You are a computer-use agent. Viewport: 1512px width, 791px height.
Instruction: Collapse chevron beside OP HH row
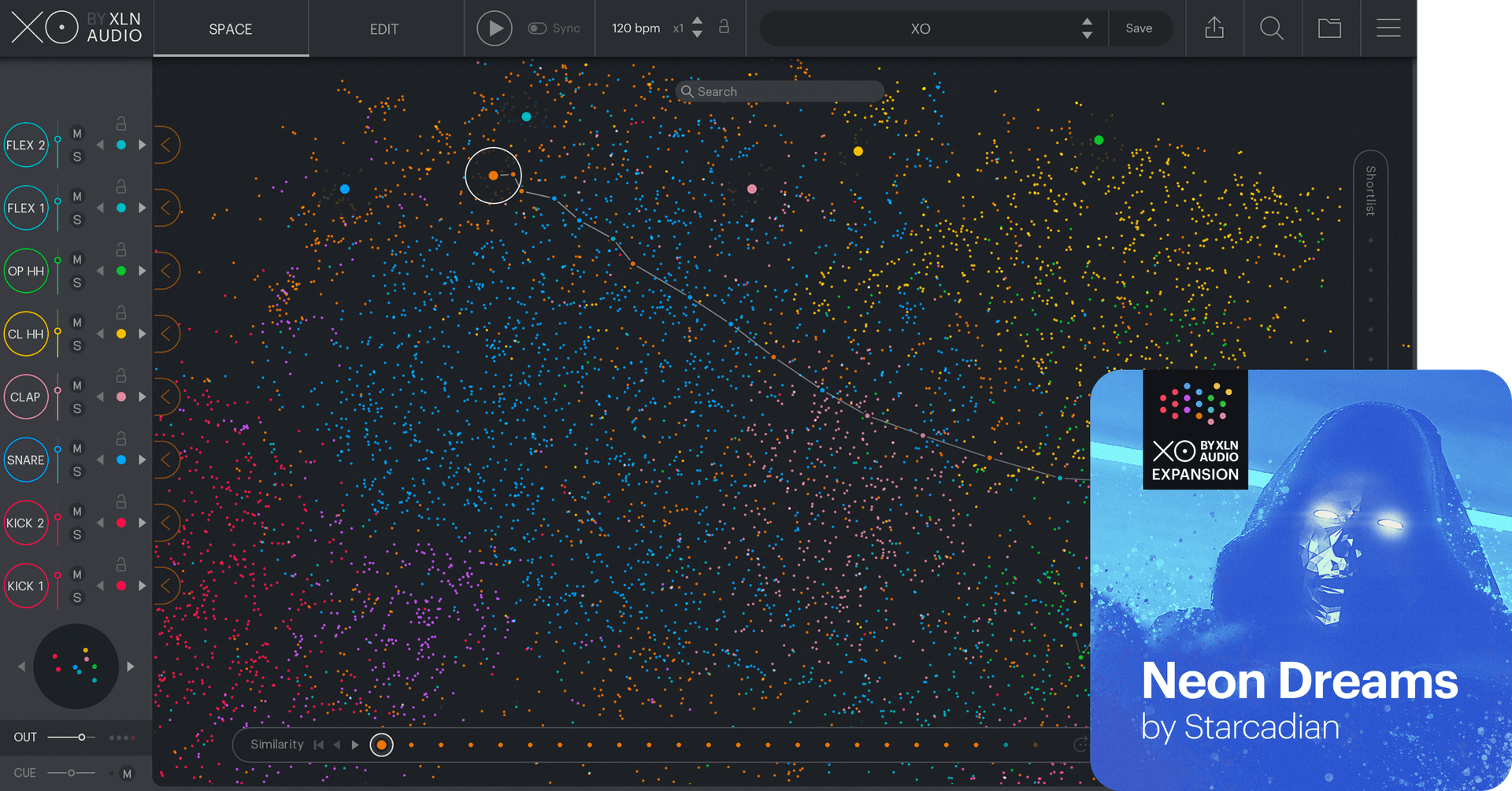point(166,271)
